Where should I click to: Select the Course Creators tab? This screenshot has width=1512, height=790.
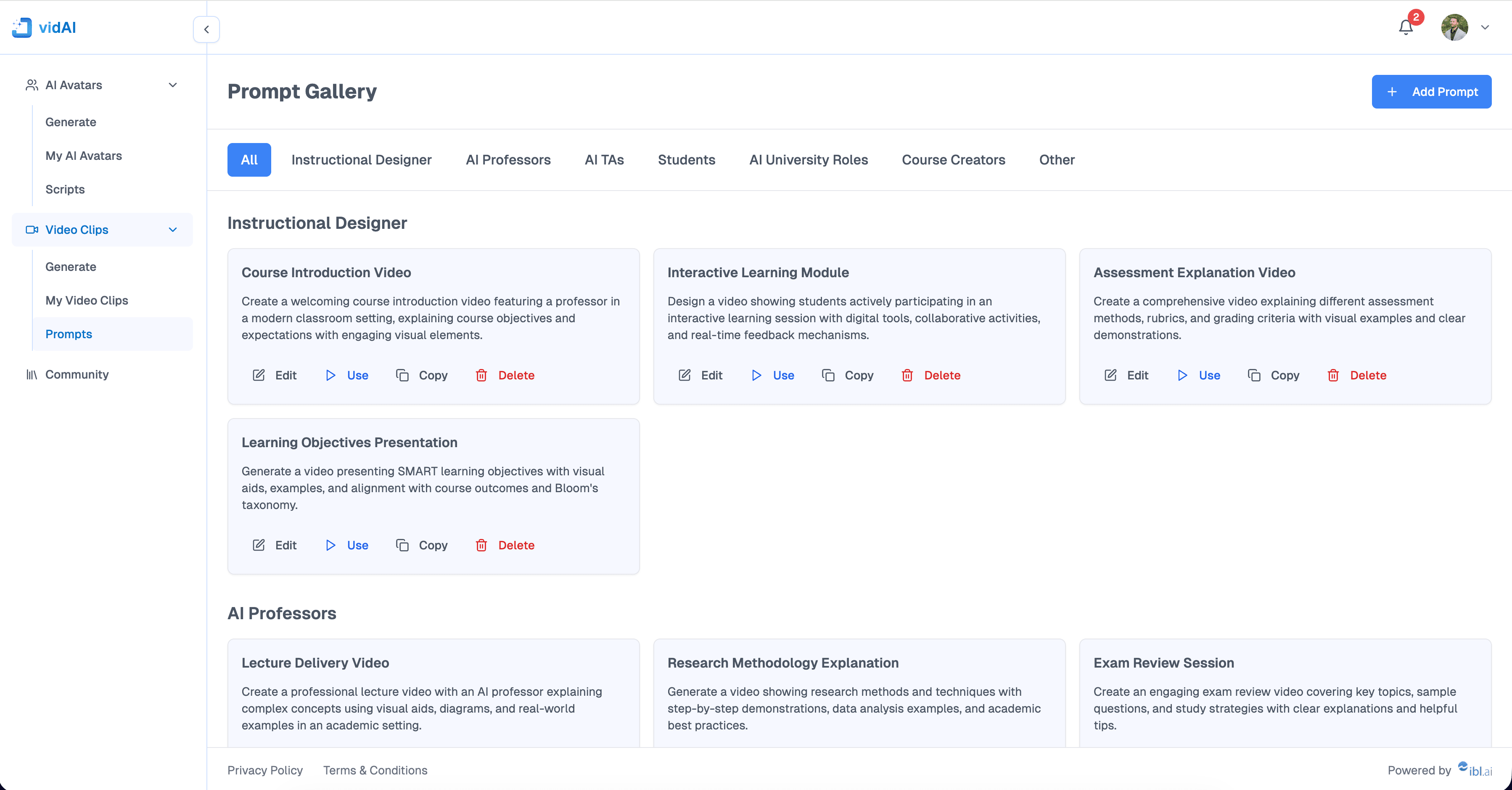(x=953, y=160)
